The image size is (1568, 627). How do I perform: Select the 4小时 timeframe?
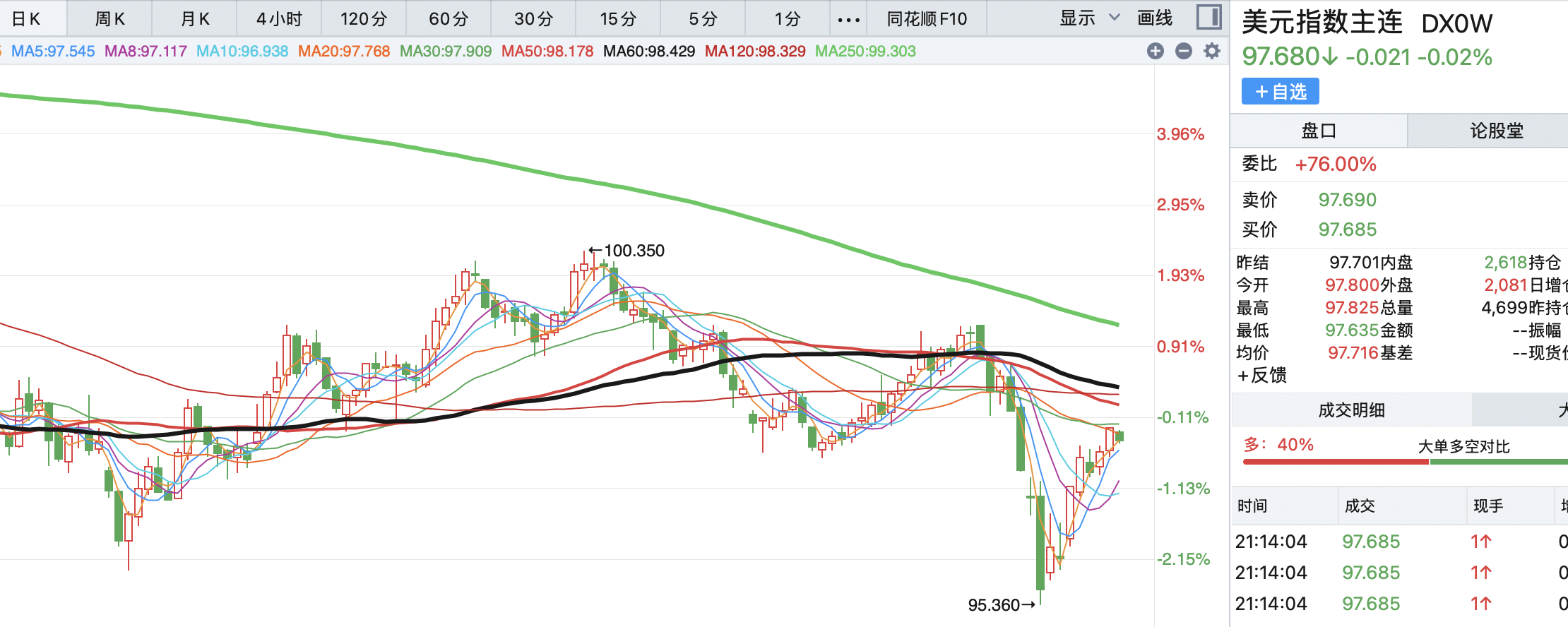279,19
